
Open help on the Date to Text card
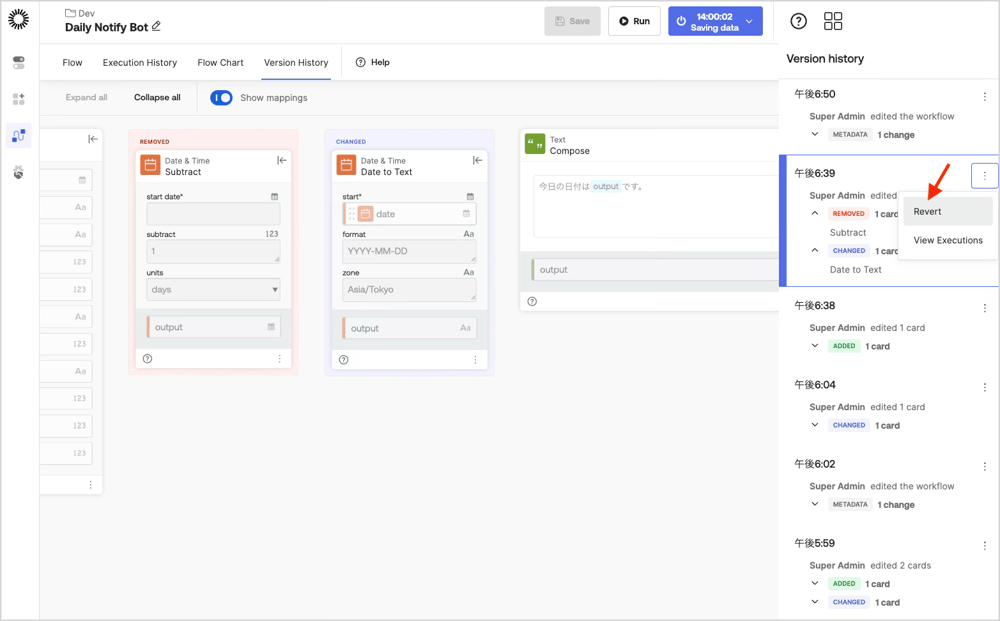[x=344, y=360]
